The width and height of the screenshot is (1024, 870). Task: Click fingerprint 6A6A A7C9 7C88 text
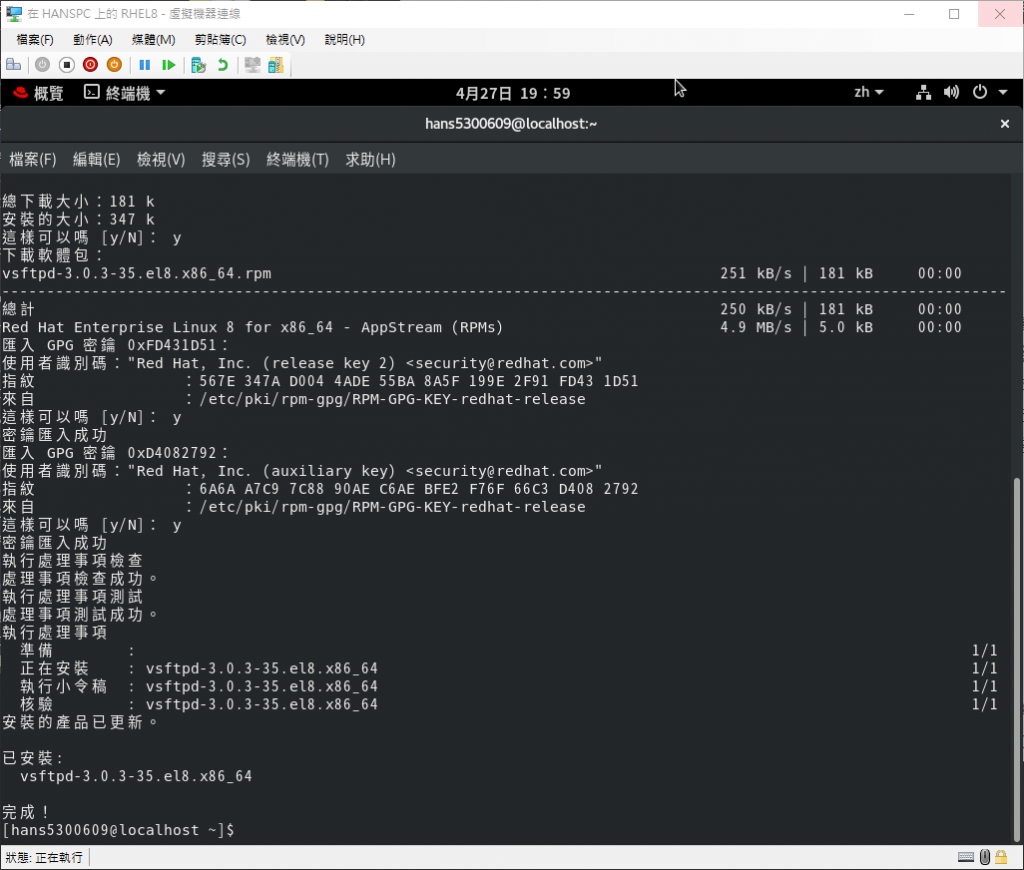(419, 489)
